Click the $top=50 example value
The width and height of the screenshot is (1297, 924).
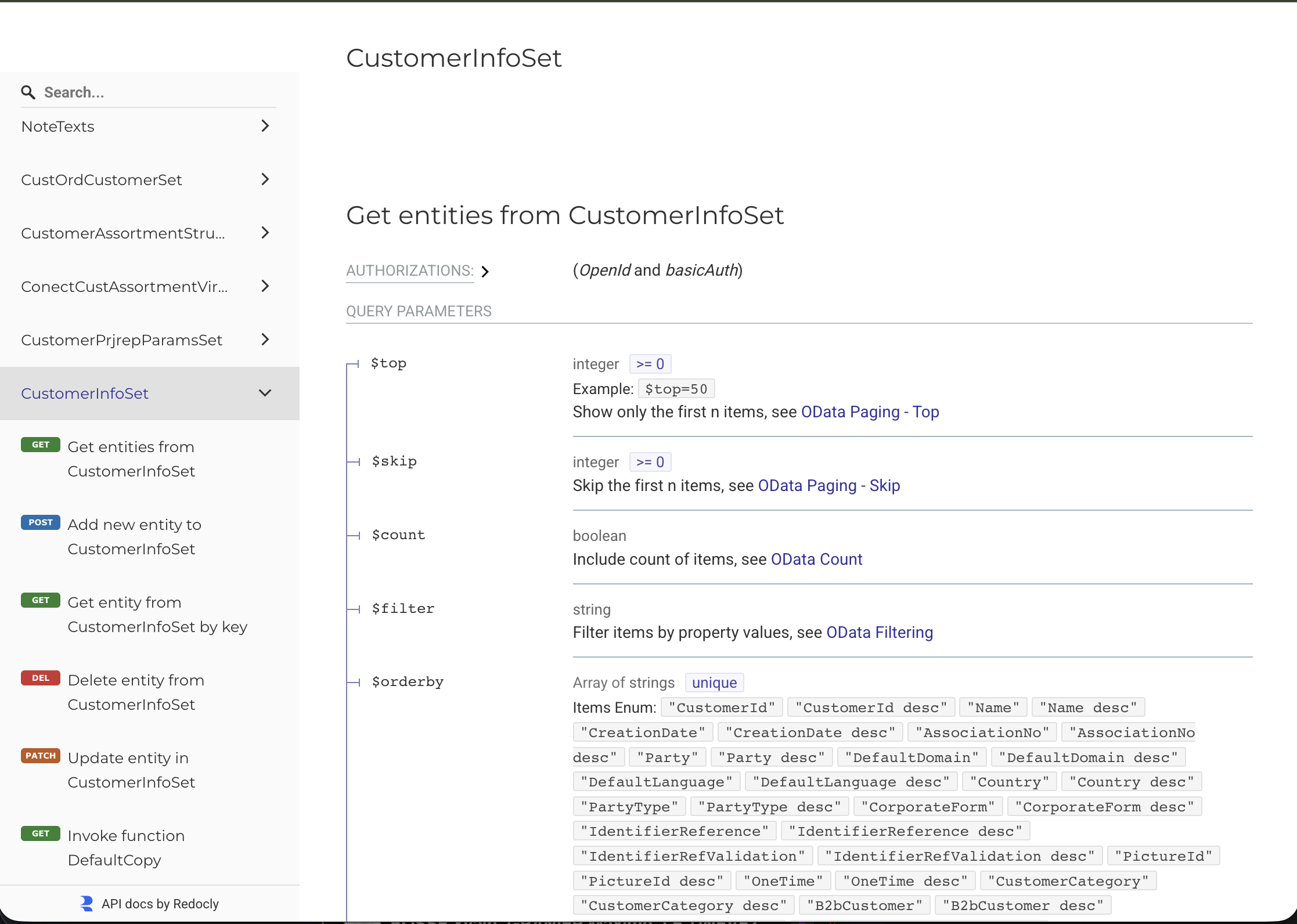tap(676, 389)
